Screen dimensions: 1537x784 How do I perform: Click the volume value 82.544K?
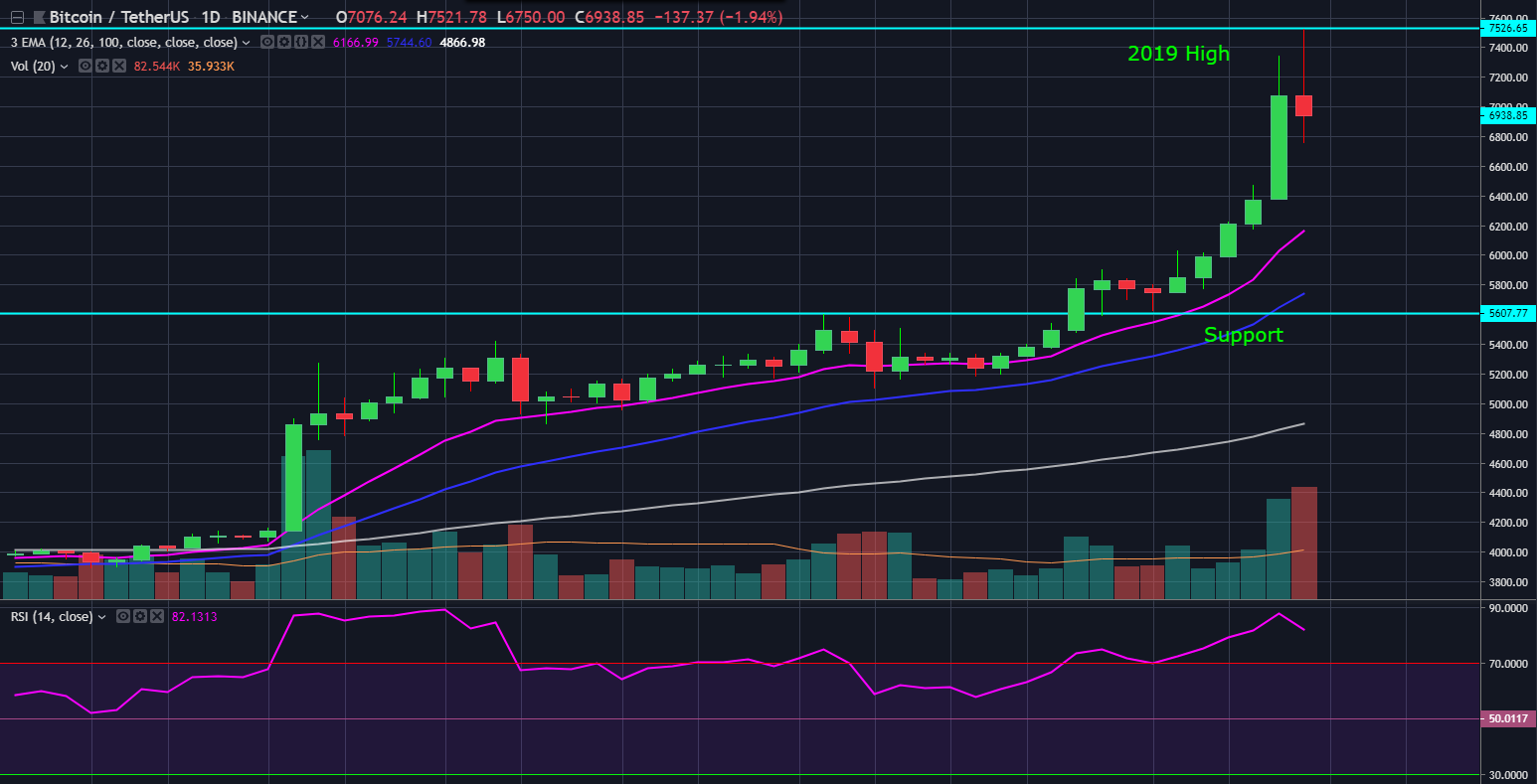157,67
